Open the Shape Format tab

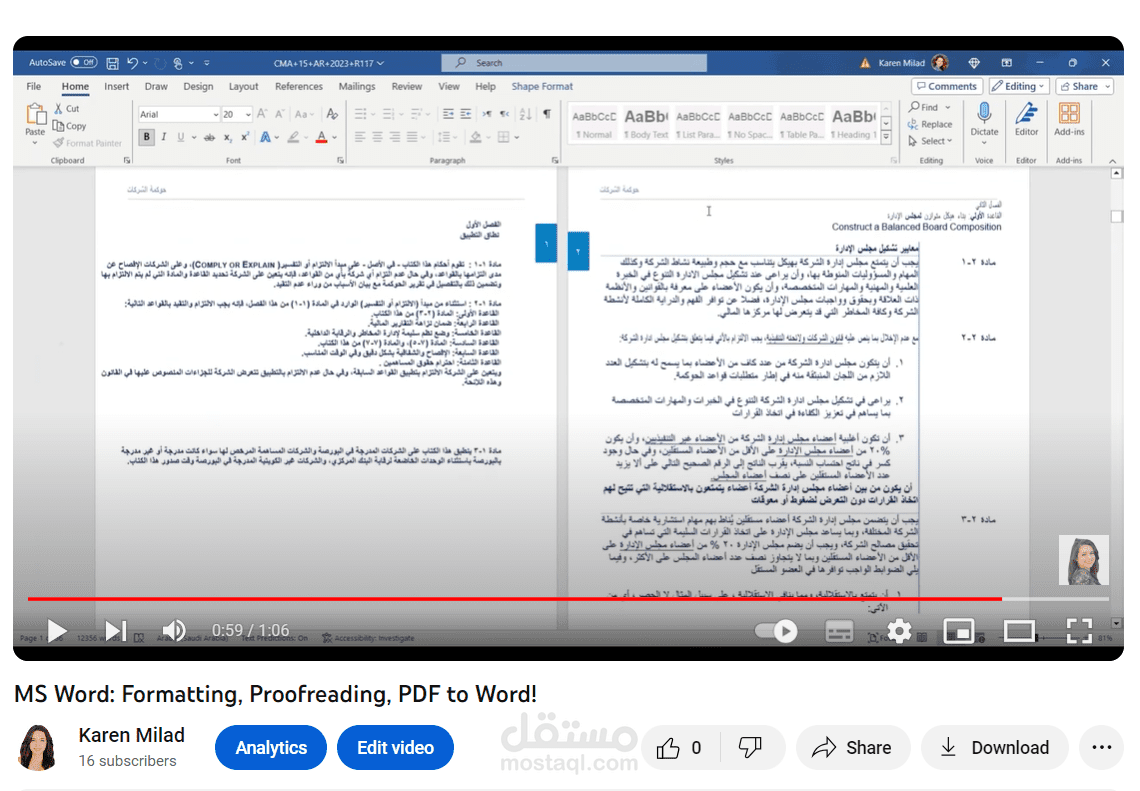click(542, 86)
